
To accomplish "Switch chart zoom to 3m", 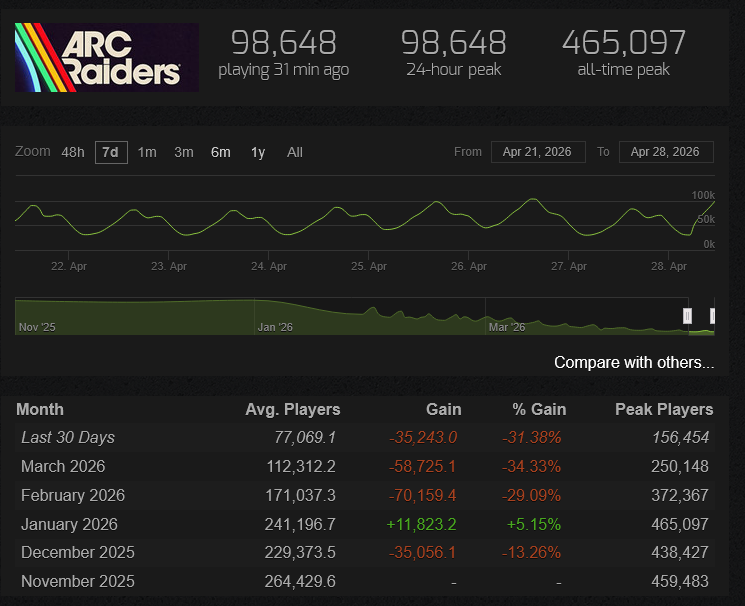I will point(183,152).
